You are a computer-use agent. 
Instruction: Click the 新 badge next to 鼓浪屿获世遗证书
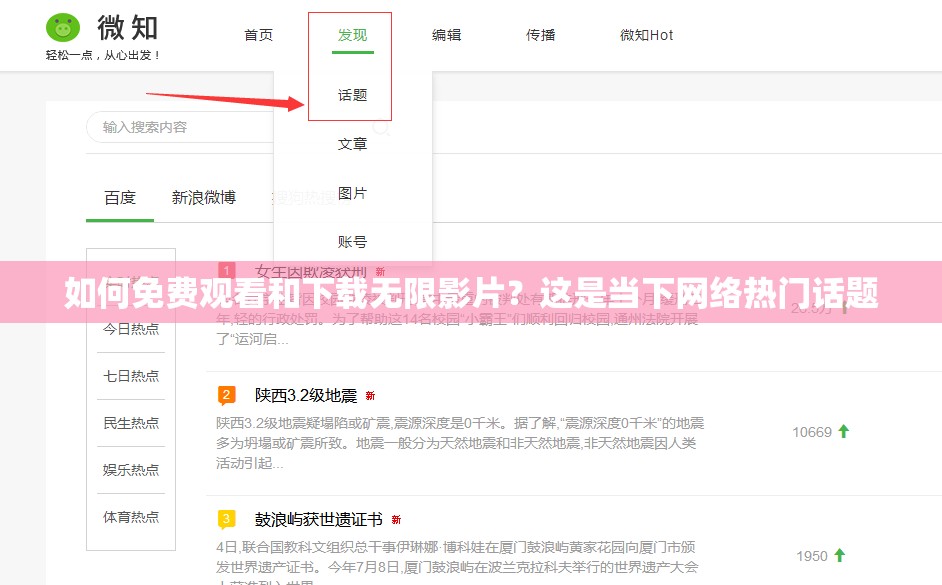click(396, 519)
